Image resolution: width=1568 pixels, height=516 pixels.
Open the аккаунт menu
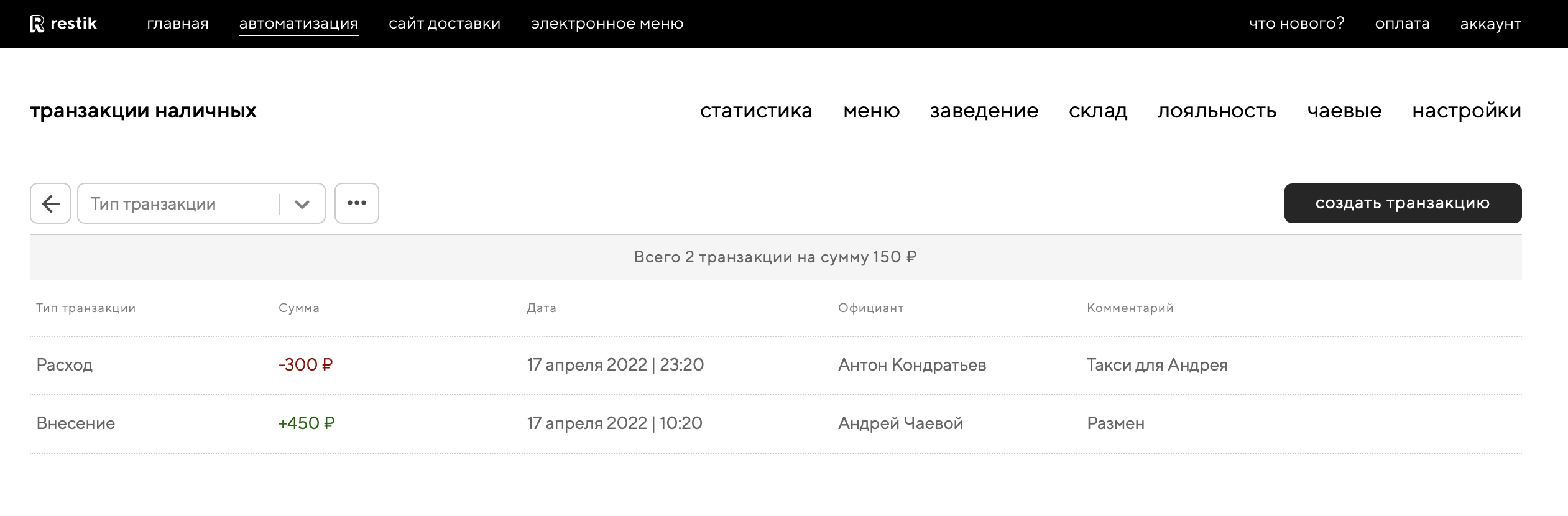[x=1490, y=24]
